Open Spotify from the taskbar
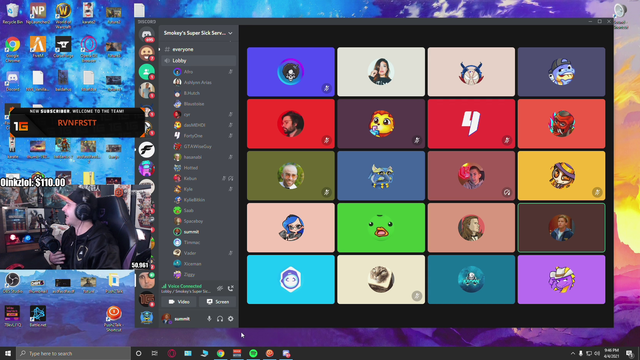The height and width of the screenshot is (360, 640). (253, 353)
